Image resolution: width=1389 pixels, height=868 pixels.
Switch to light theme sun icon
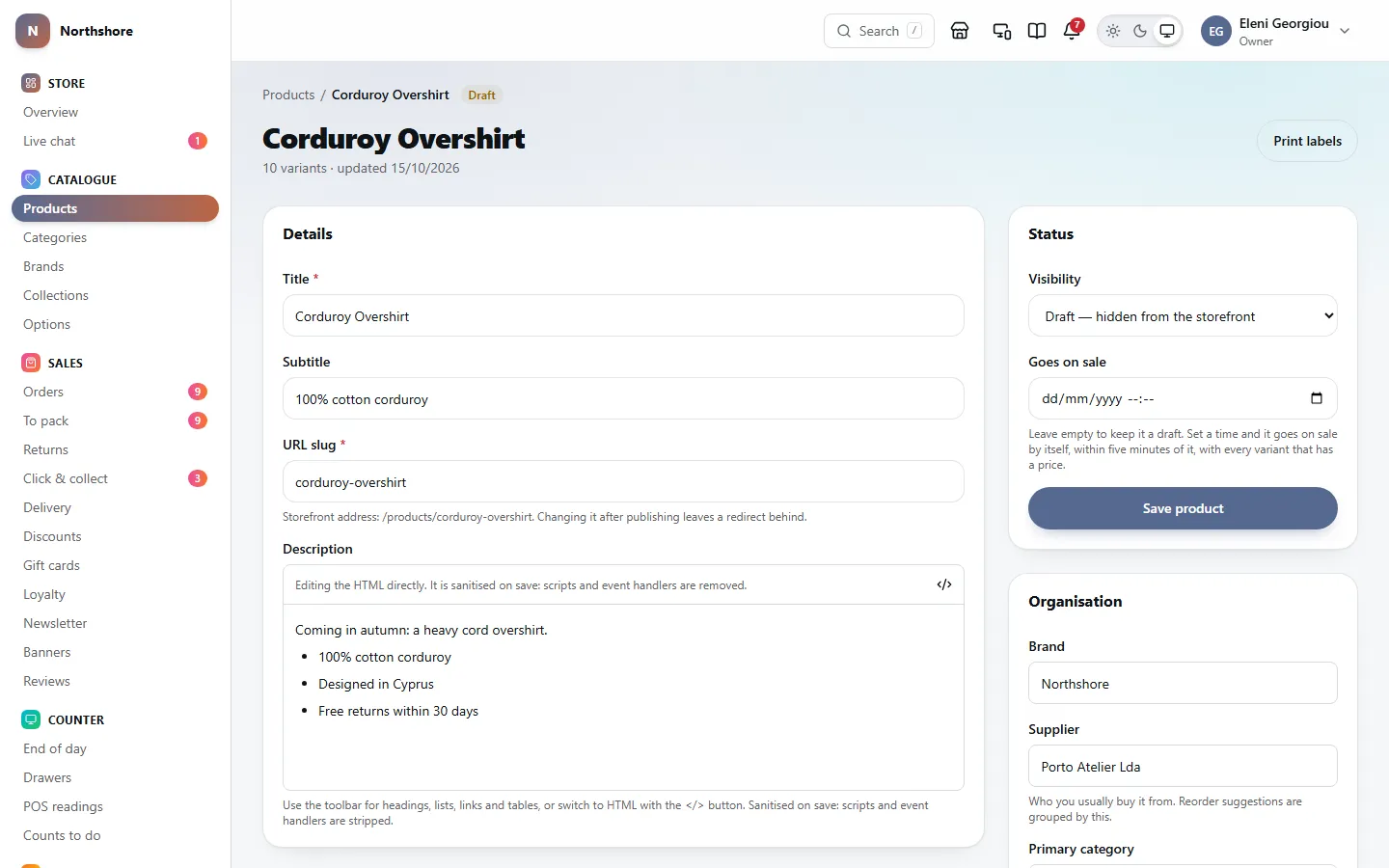click(1113, 31)
